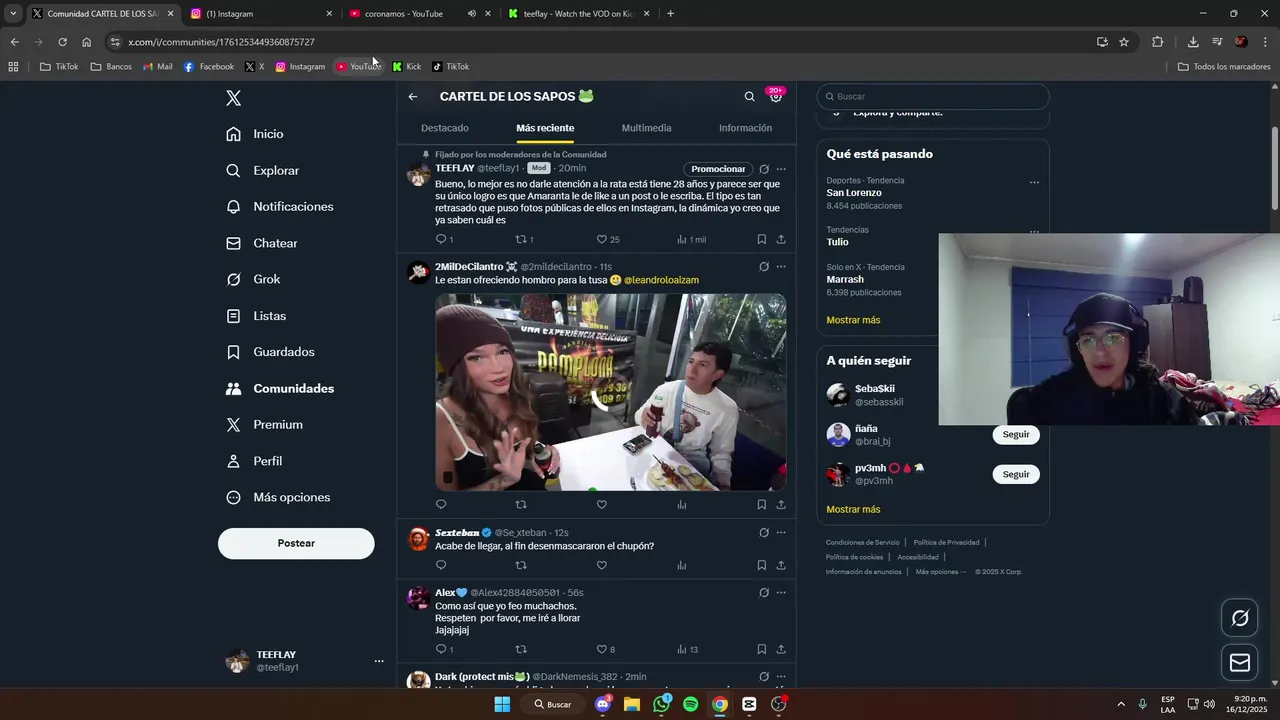Open the floating Grok button
Image resolution: width=1280 pixels, height=720 pixels.
click(1240, 618)
